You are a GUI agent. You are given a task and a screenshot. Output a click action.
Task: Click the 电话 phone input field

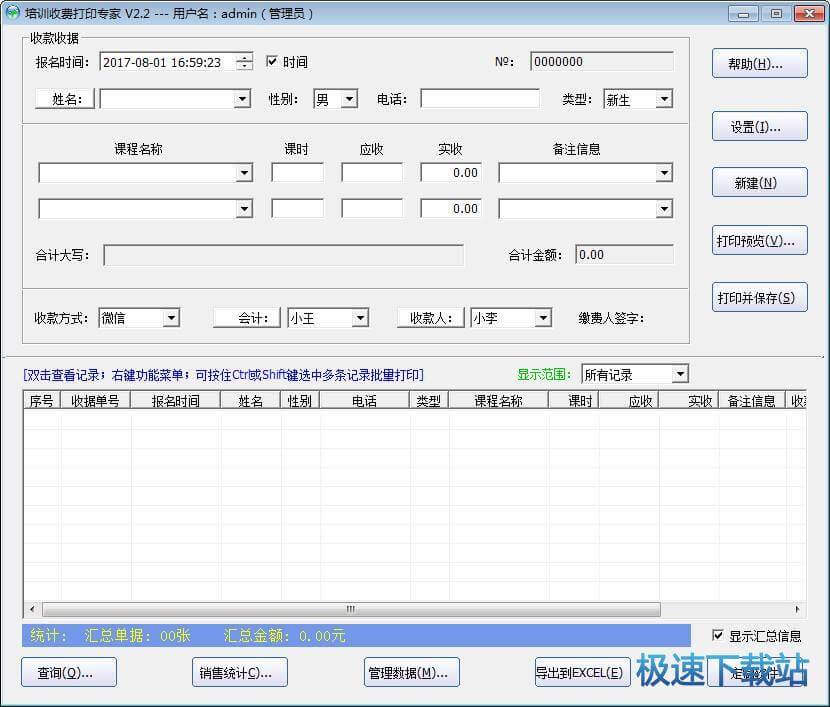point(480,98)
